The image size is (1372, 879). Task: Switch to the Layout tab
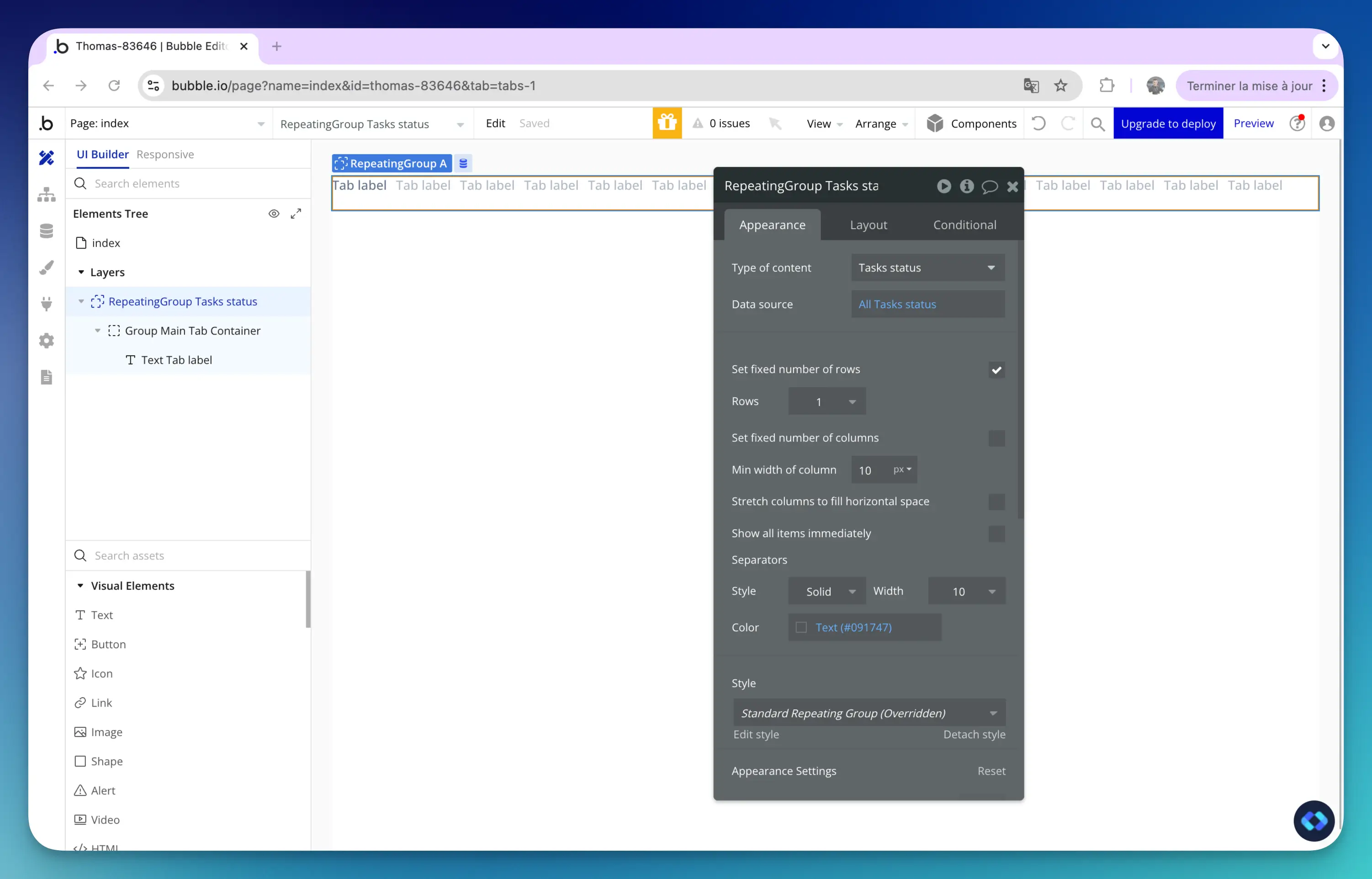tap(868, 225)
